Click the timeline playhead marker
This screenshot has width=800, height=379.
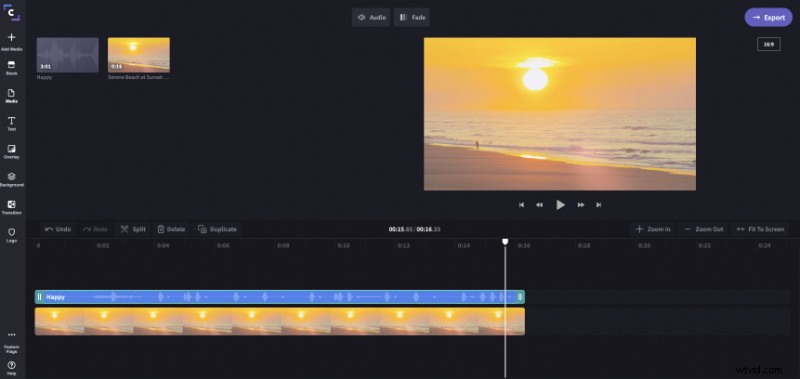pos(505,242)
